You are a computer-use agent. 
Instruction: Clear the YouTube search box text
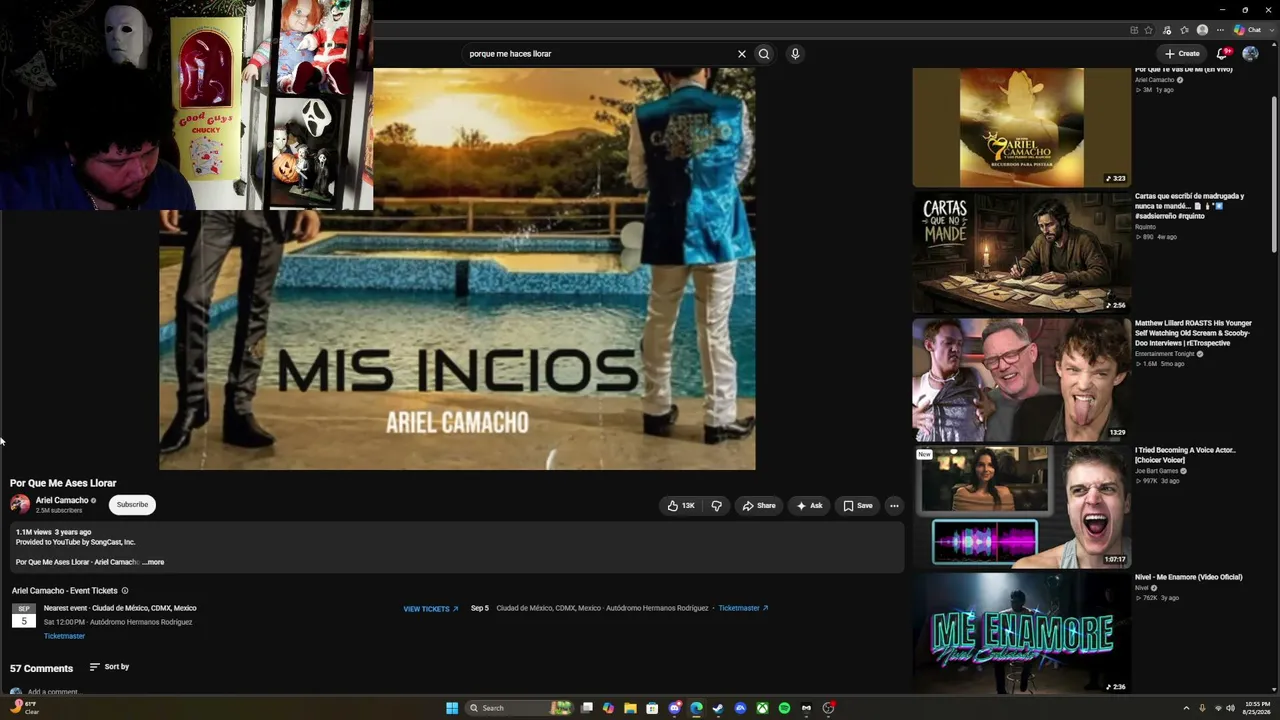(x=742, y=54)
